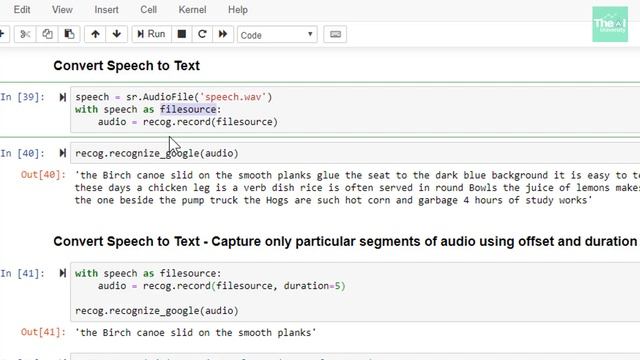Open the Kernel menu
Viewport: 640px width, 360px height.
point(192,10)
